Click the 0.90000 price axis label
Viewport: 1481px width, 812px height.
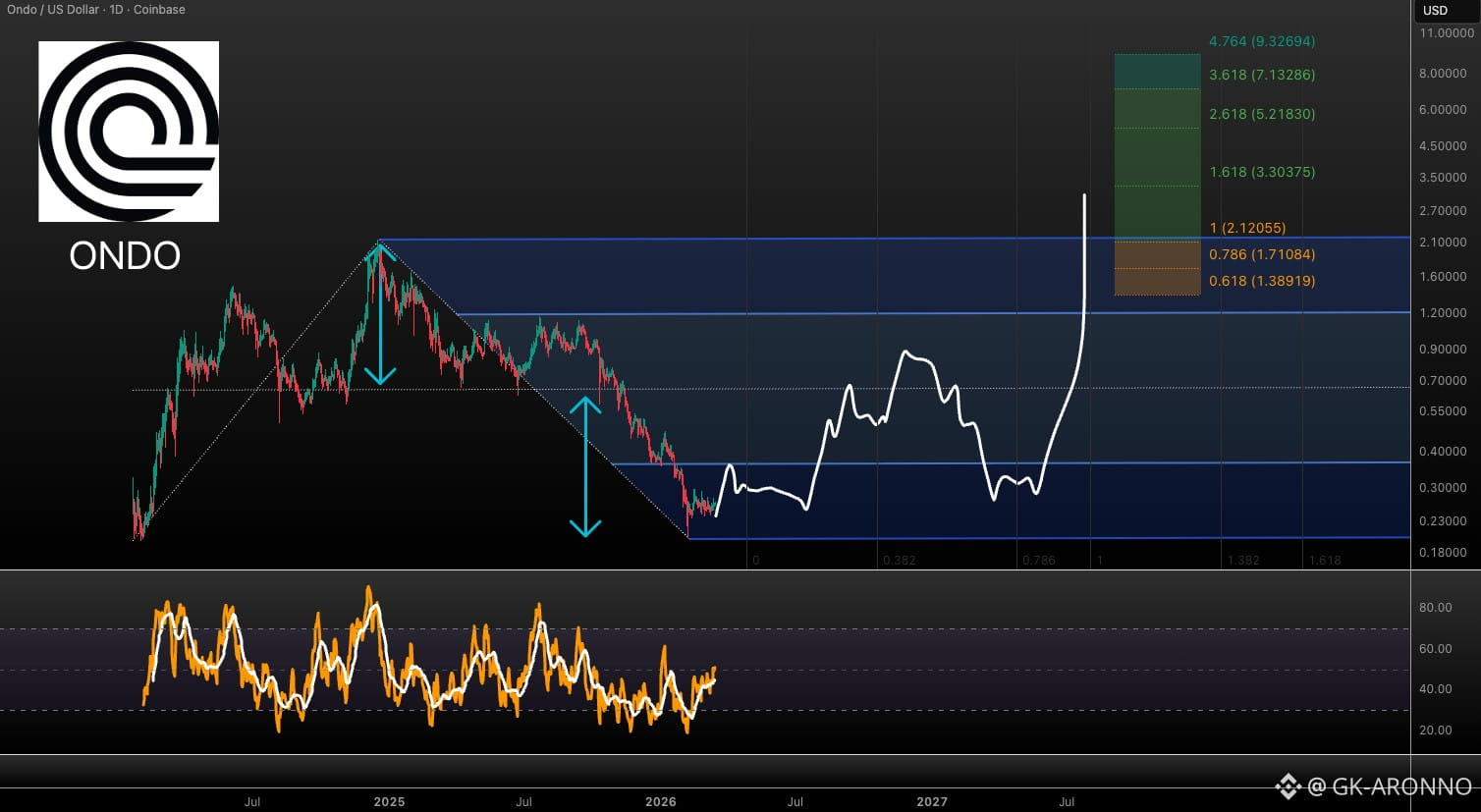[x=1443, y=350]
